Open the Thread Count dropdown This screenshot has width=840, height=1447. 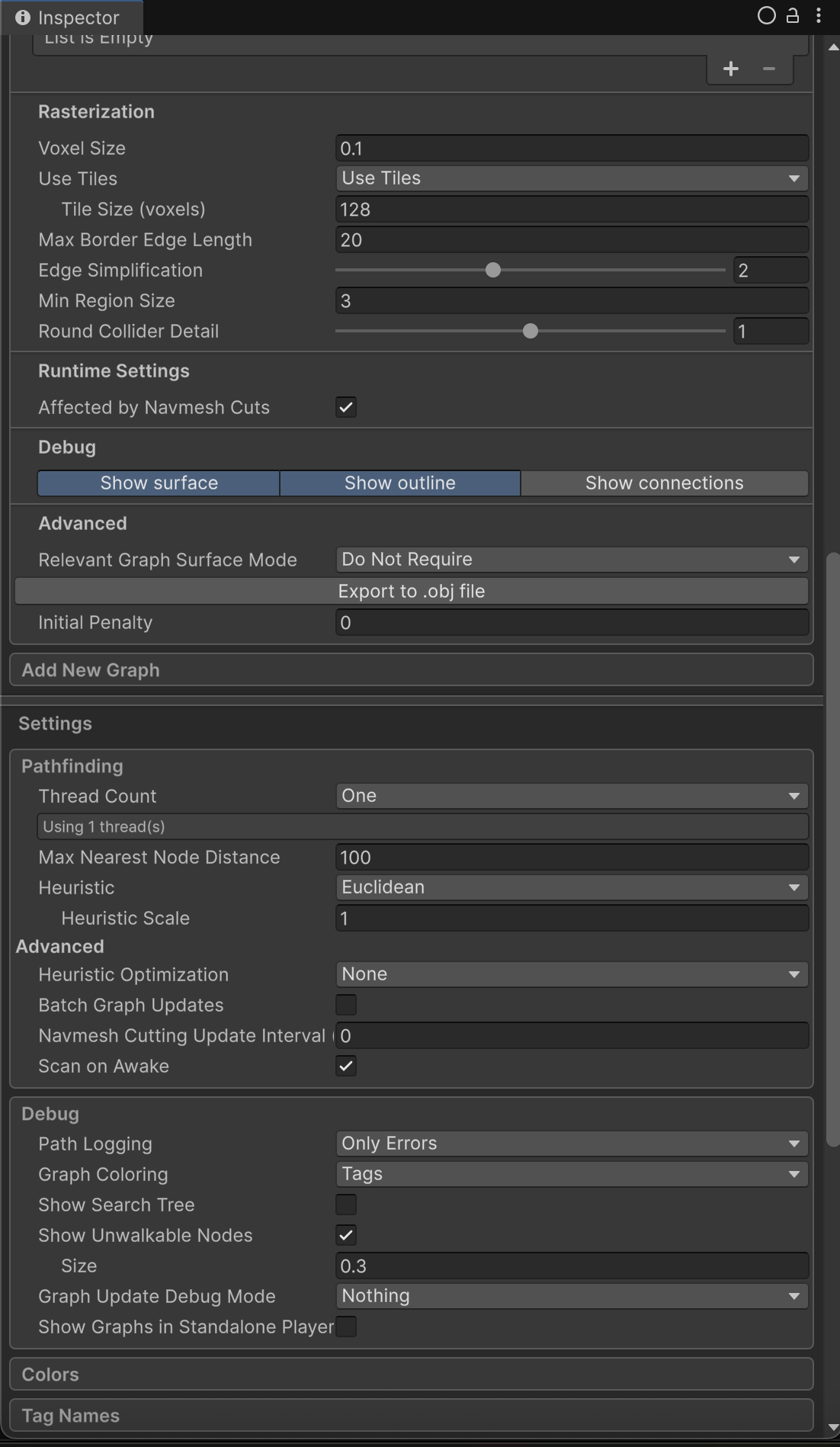(571, 796)
